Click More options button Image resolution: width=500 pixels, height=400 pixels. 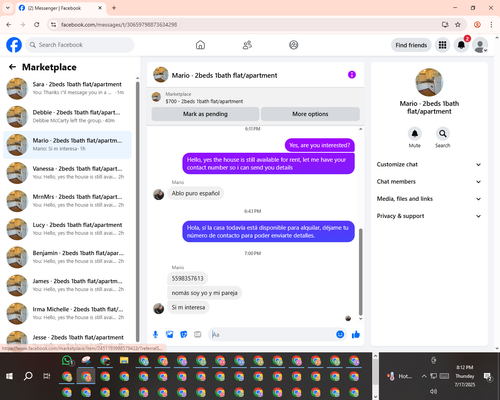[310, 114]
